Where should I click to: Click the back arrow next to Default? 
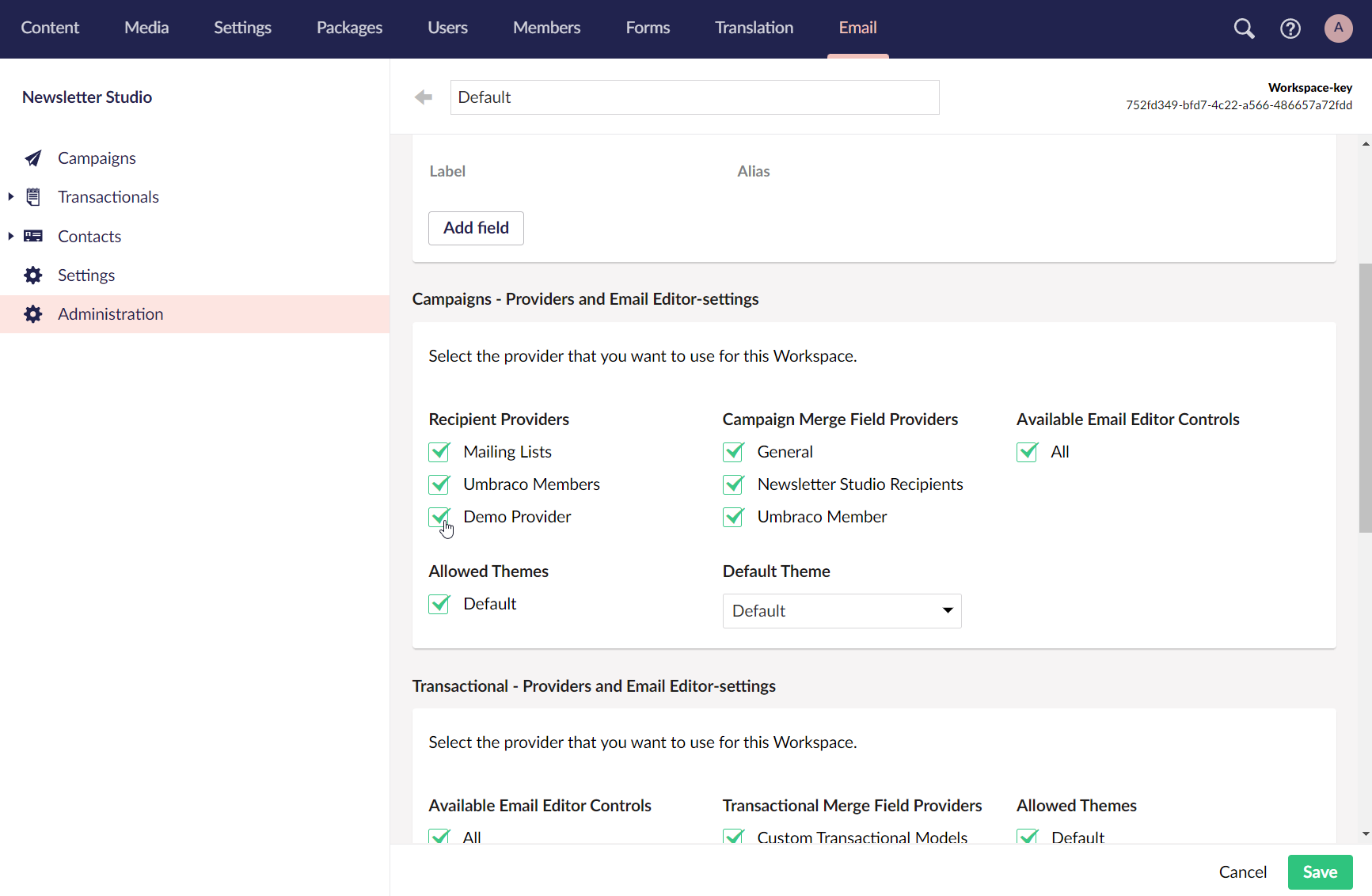point(424,97)
